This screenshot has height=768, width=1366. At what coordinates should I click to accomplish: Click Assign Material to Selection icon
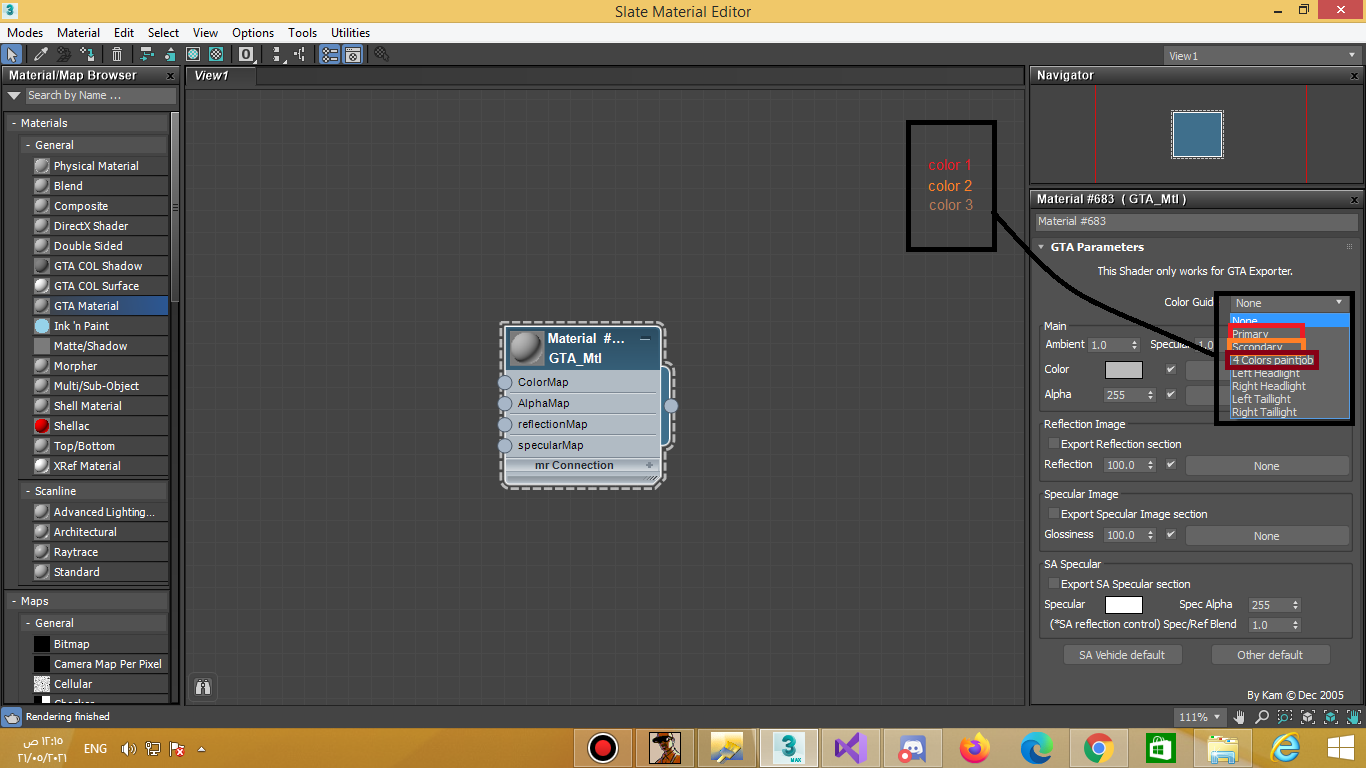pos(88,55)
